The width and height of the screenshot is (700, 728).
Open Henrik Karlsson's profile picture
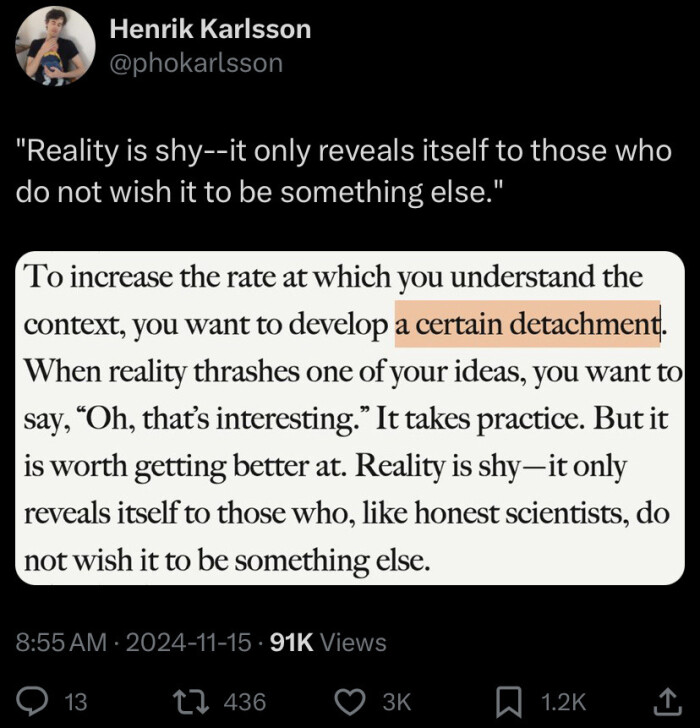click(55, 47)
